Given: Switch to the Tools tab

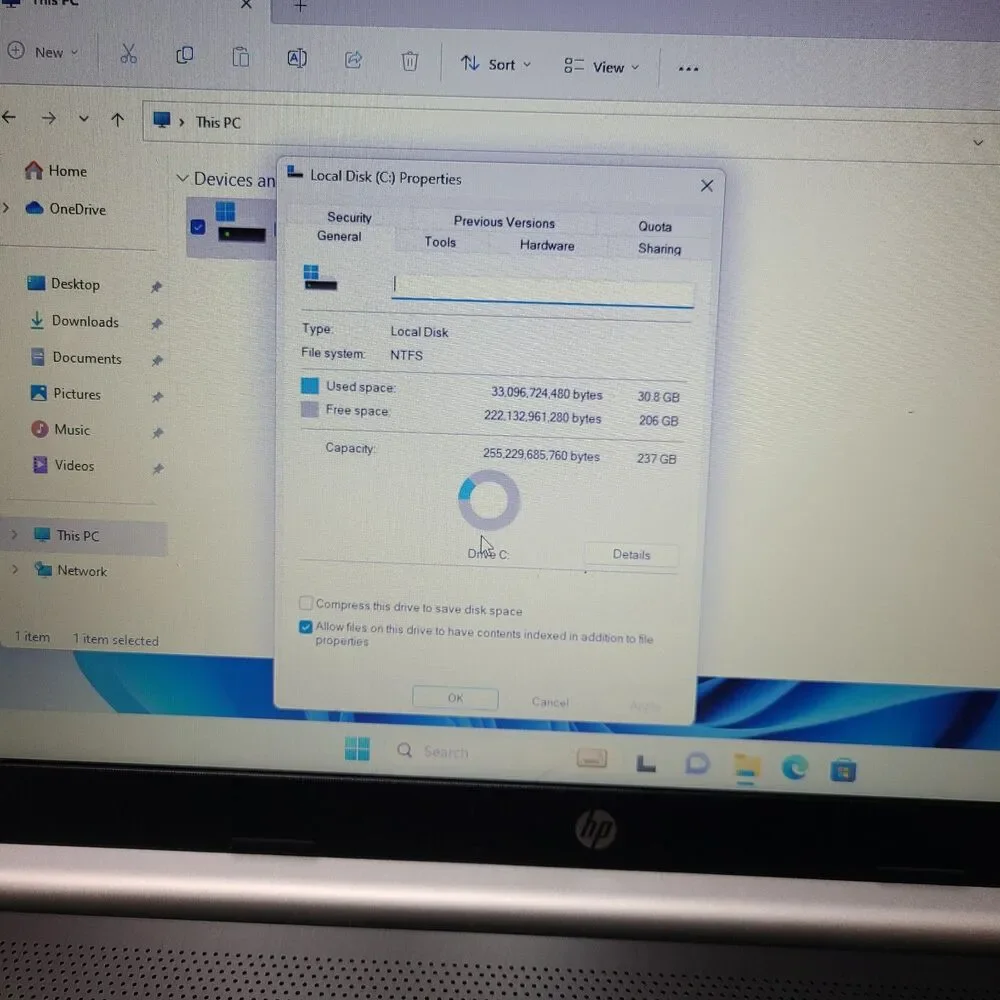Looking at the screenshot, I should pos(440,242).
